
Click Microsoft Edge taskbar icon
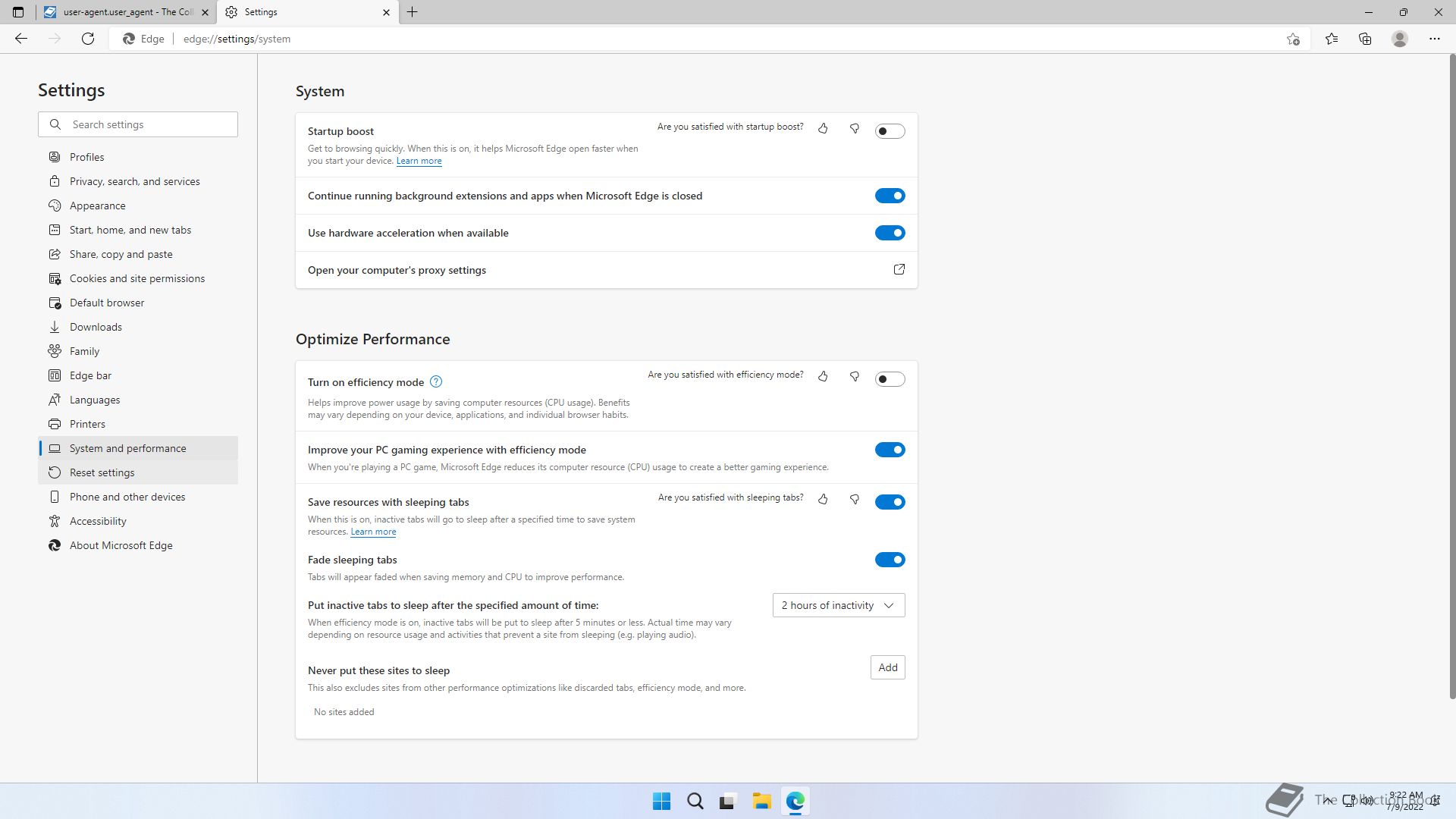click(x=795, y=802)
